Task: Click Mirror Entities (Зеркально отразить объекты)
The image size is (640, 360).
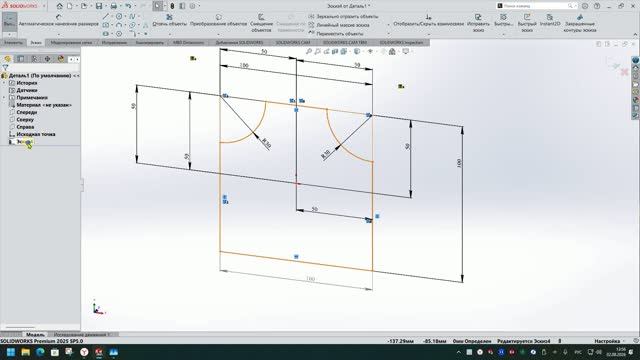Action: click(343, 16)
